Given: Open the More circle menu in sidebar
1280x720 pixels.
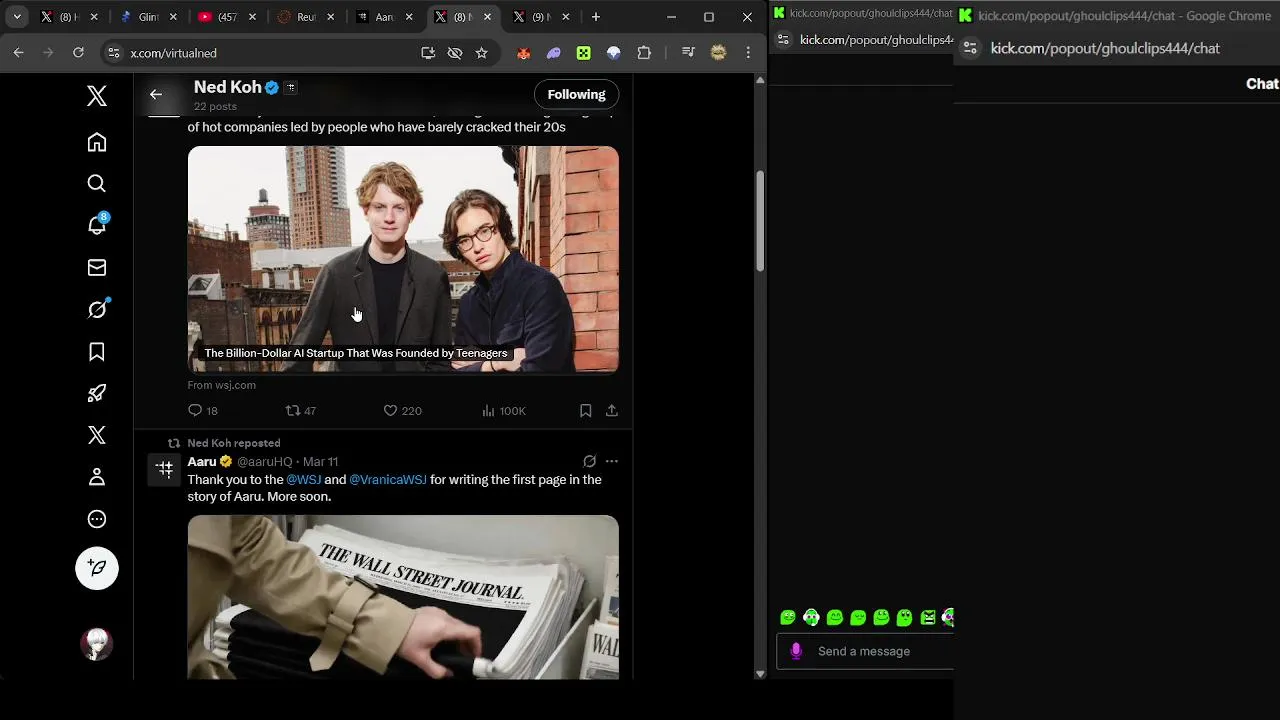Looking at the screenshot, I should point(97,519).
